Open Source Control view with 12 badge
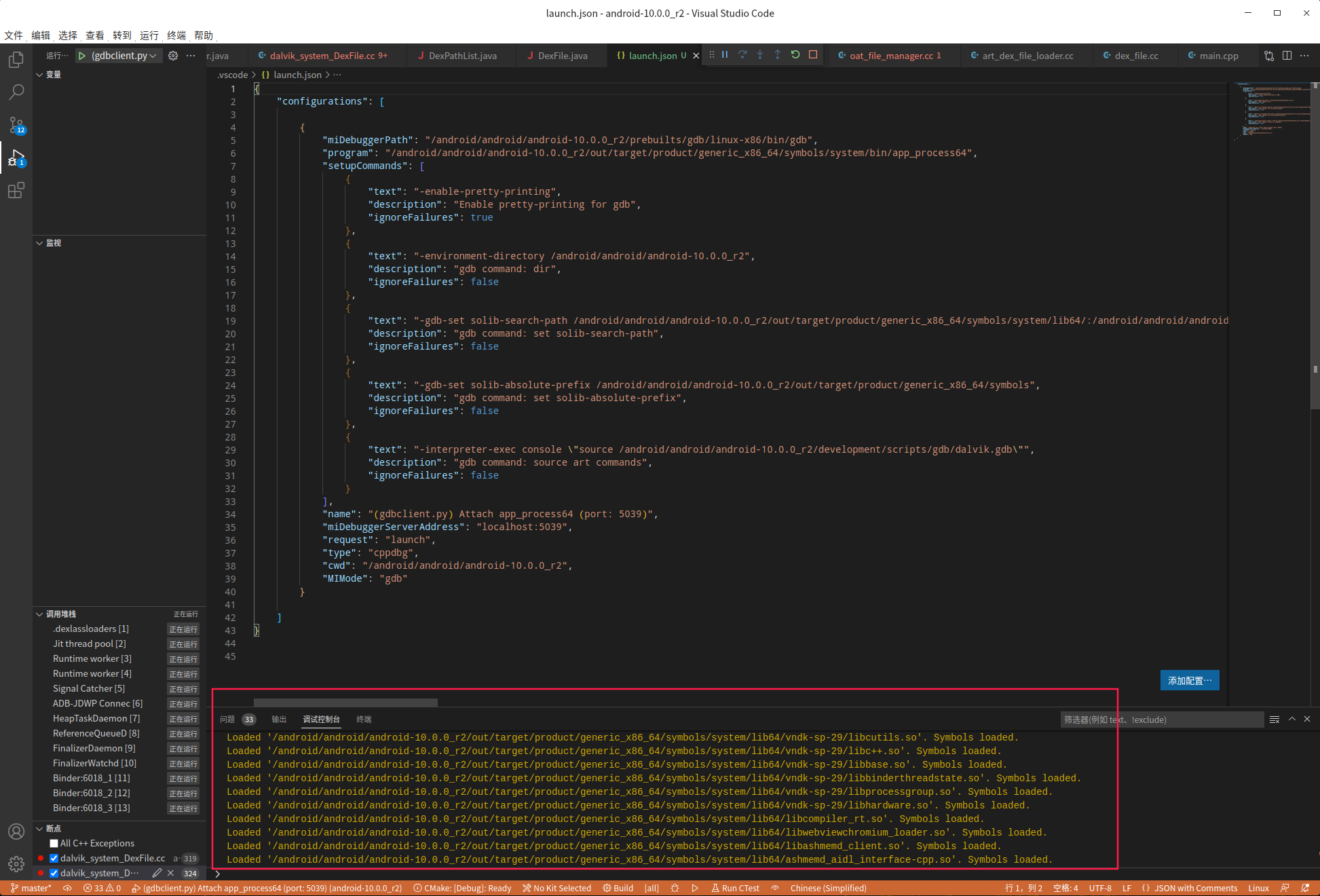Viewport: 1320px width, 896px height. [x=16, y=125]
